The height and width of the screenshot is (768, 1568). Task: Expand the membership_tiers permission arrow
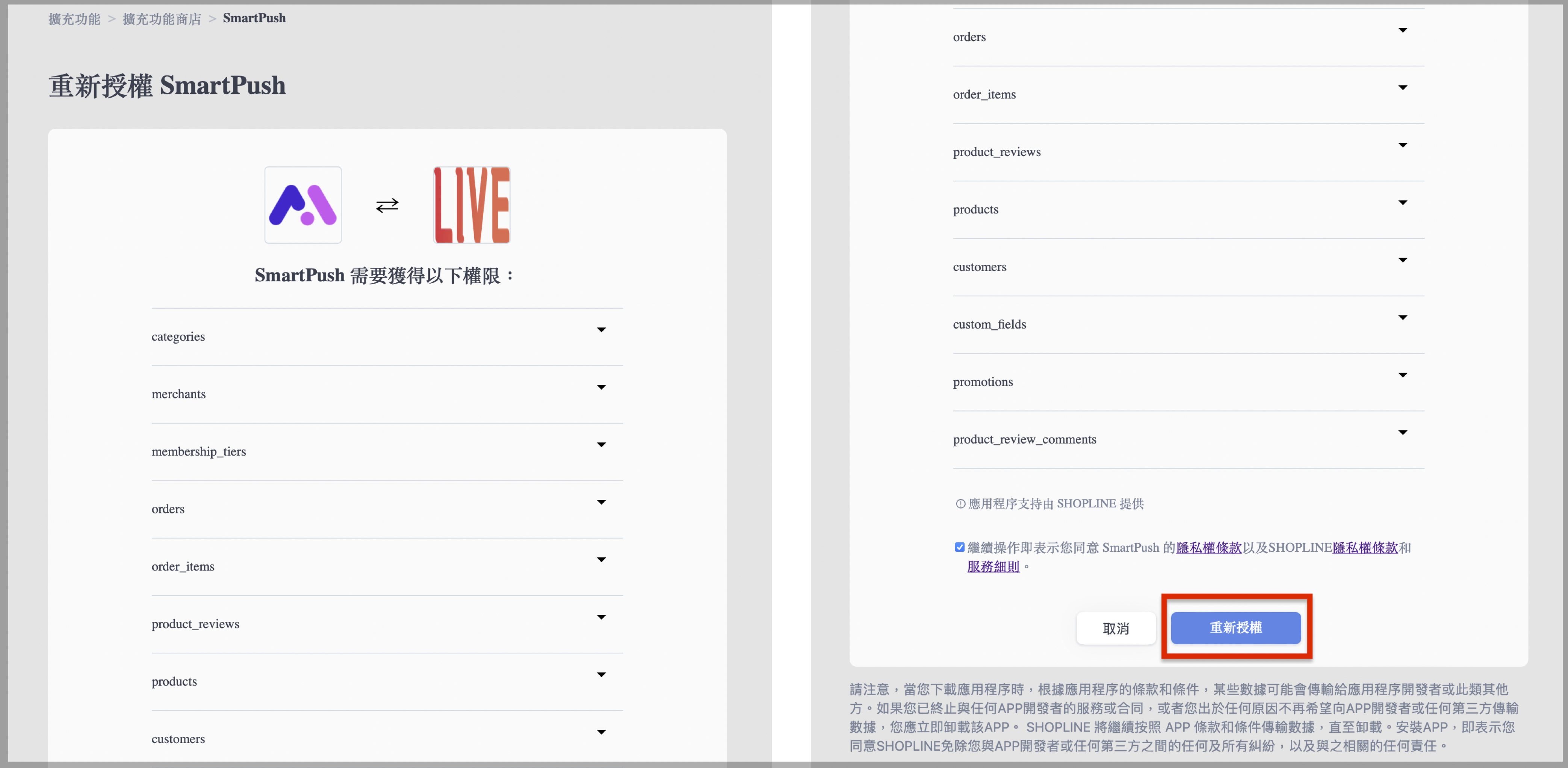pyautogui.click(x=602, y=445)
